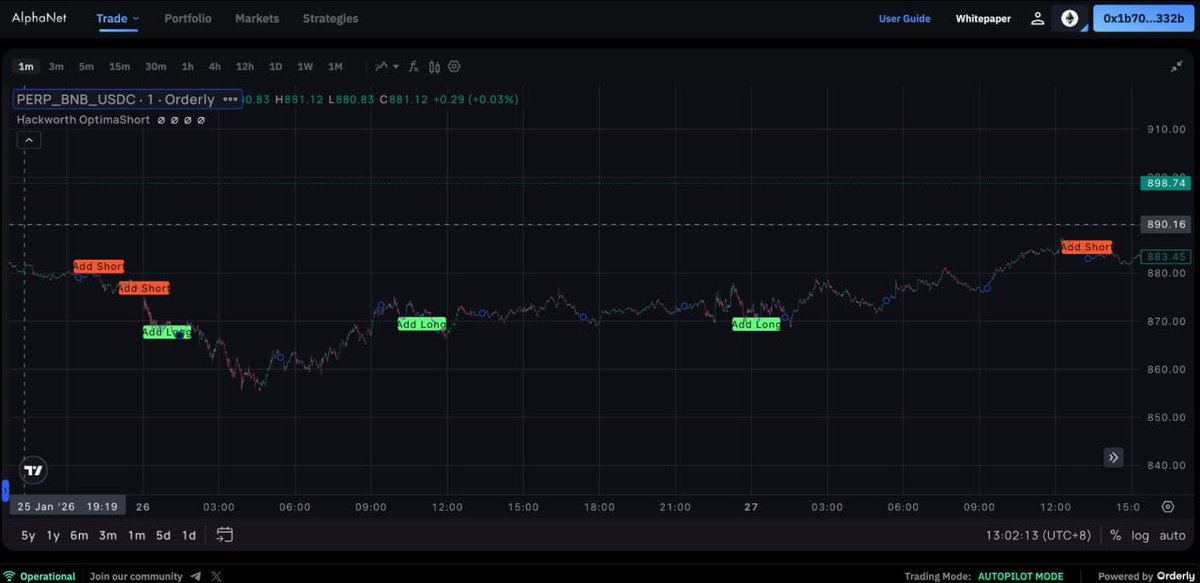The height and width of the screenshot is (583, 1200).
Task: Click the Add Long marker near 27
Action: click(x=756, y=324)
